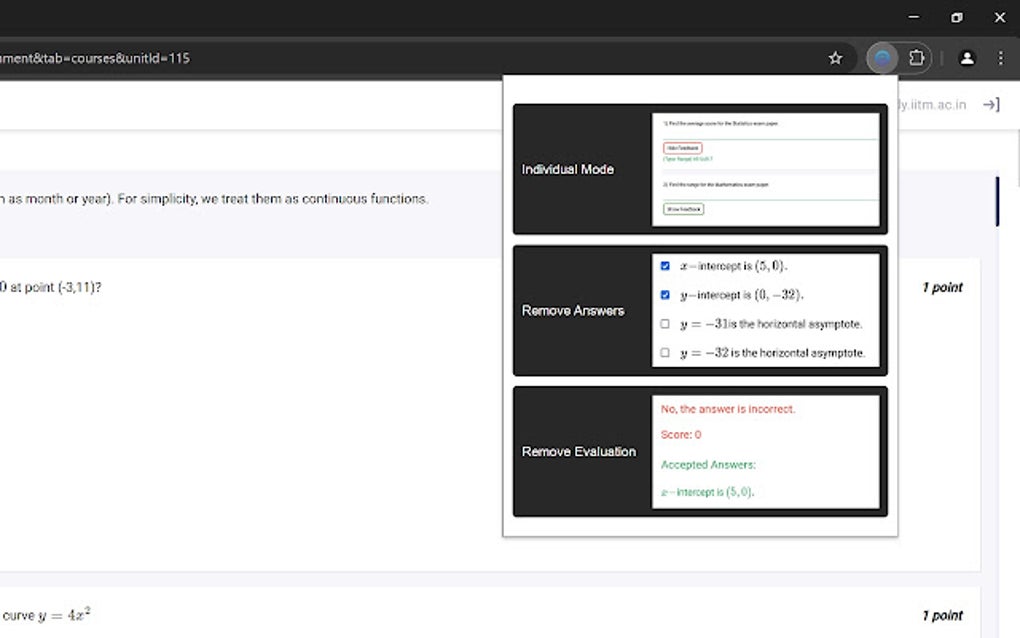
Task: Click the browser address bar
Action: 400,58
